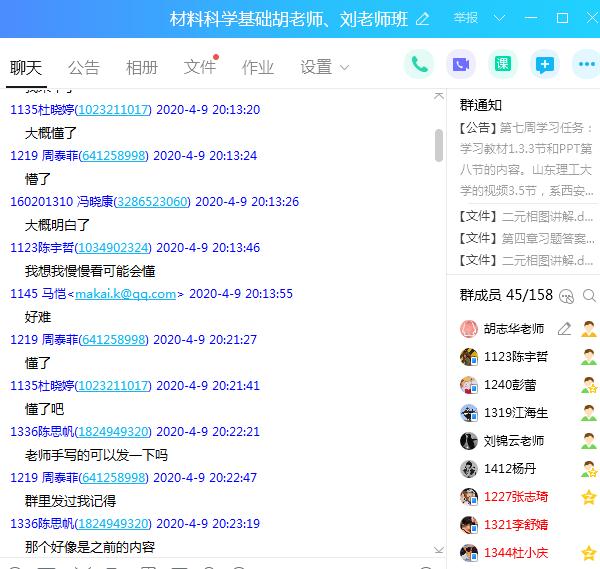Image resolution: width=600 pixels, height=569 pixels.
Task: Switch to the 公告 tab
Action: [x=84, y=68]
